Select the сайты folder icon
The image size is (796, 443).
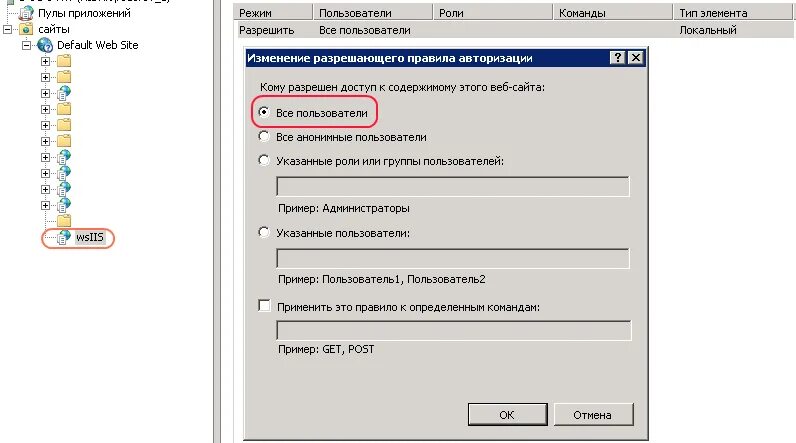click(26, 29)
